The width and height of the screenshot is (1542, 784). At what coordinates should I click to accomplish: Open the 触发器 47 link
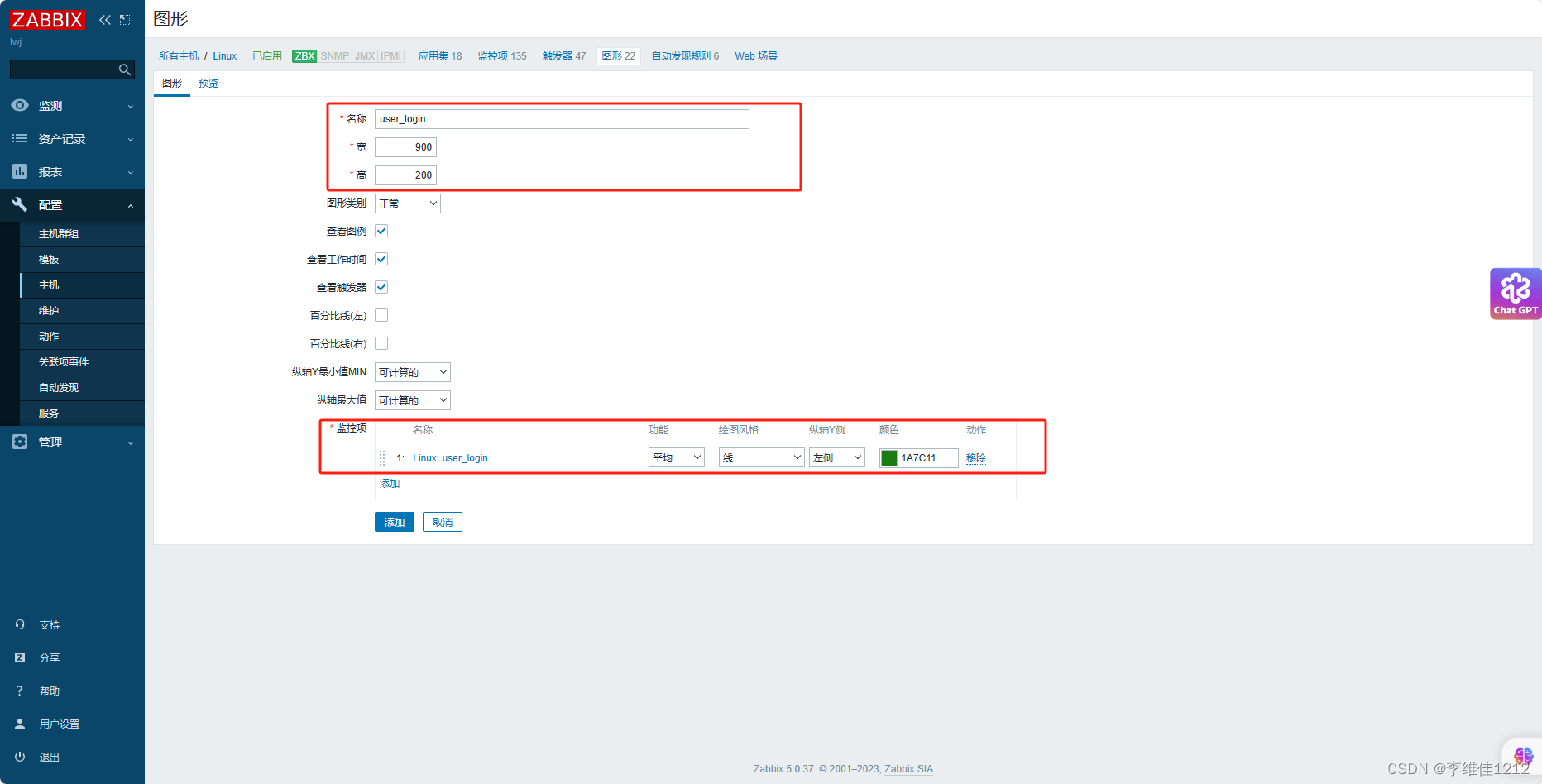(564, 56)
